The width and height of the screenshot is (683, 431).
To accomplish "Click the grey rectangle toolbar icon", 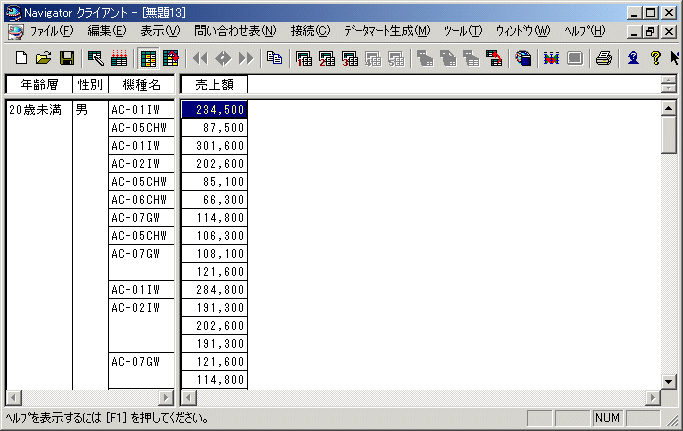I will coord(575,58).
